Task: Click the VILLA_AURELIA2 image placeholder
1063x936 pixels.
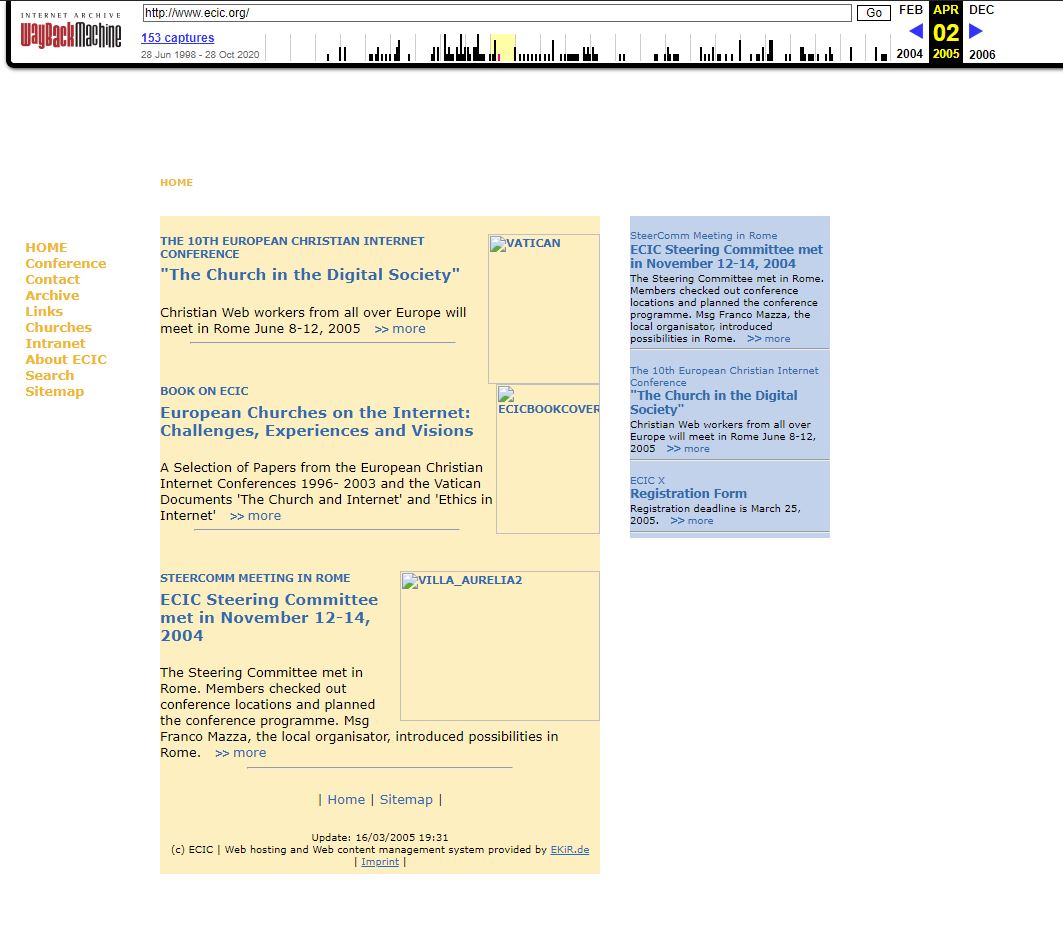Action: click(x=499, y=645)
